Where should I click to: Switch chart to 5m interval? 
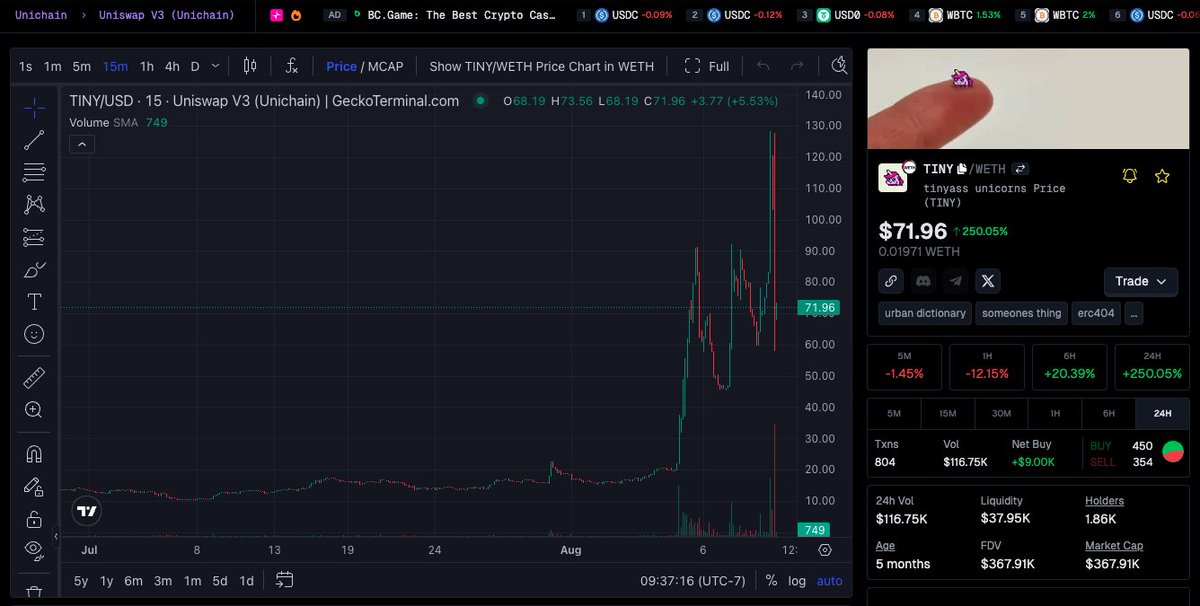[x=82, y=66]
